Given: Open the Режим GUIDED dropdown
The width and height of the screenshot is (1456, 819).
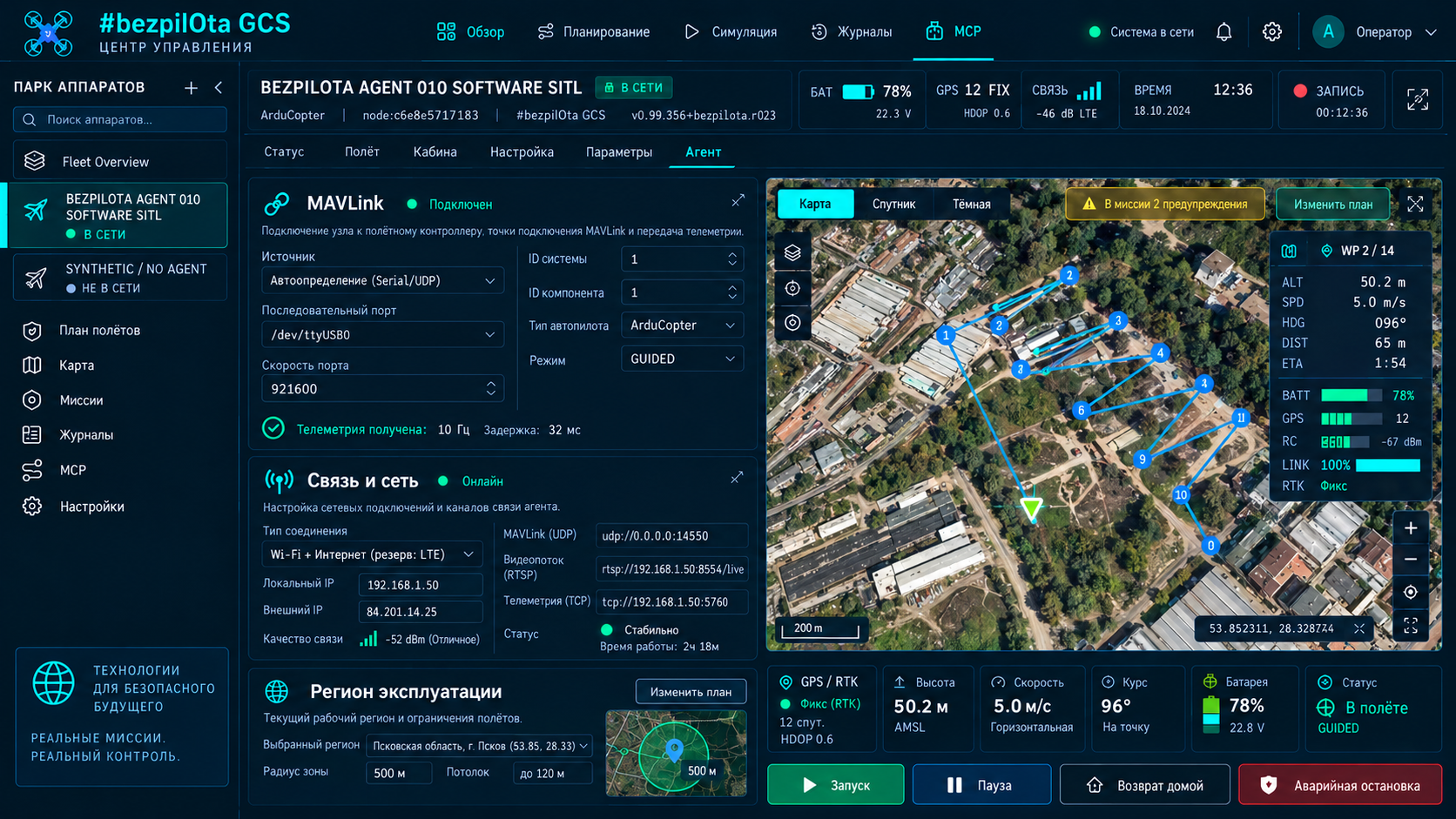Looking at the screenshot, I should click(682, 359).
